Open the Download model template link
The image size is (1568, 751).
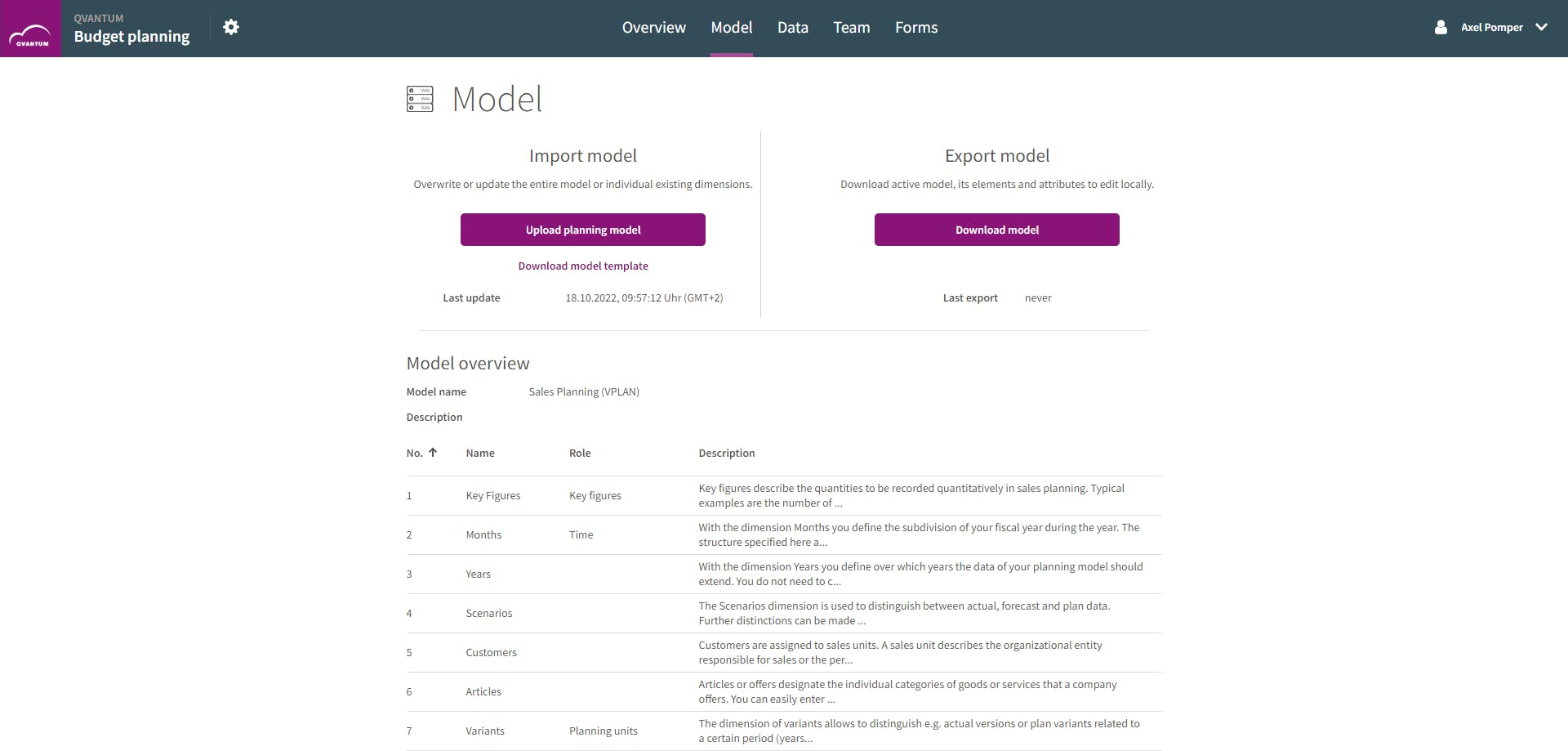click(582, 266)
